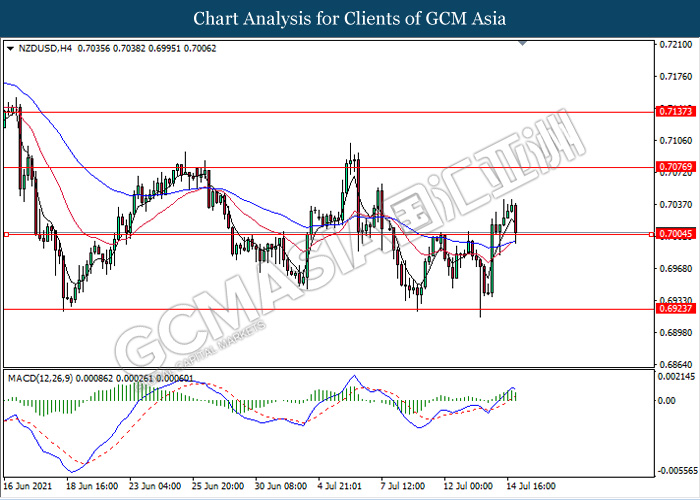700x500 pixels.
Task: Click the NZDUSD,H4 chart title text
Action: [45, 48]
